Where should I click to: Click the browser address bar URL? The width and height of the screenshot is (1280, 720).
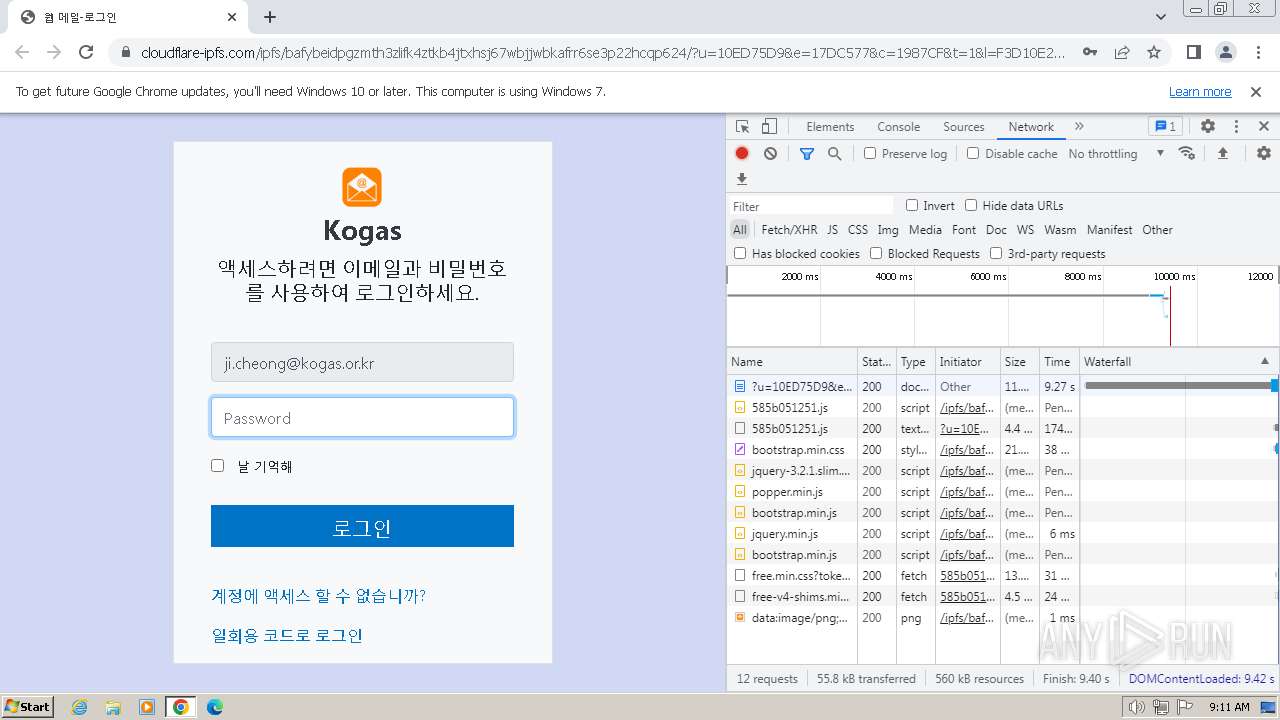(603, 52)
